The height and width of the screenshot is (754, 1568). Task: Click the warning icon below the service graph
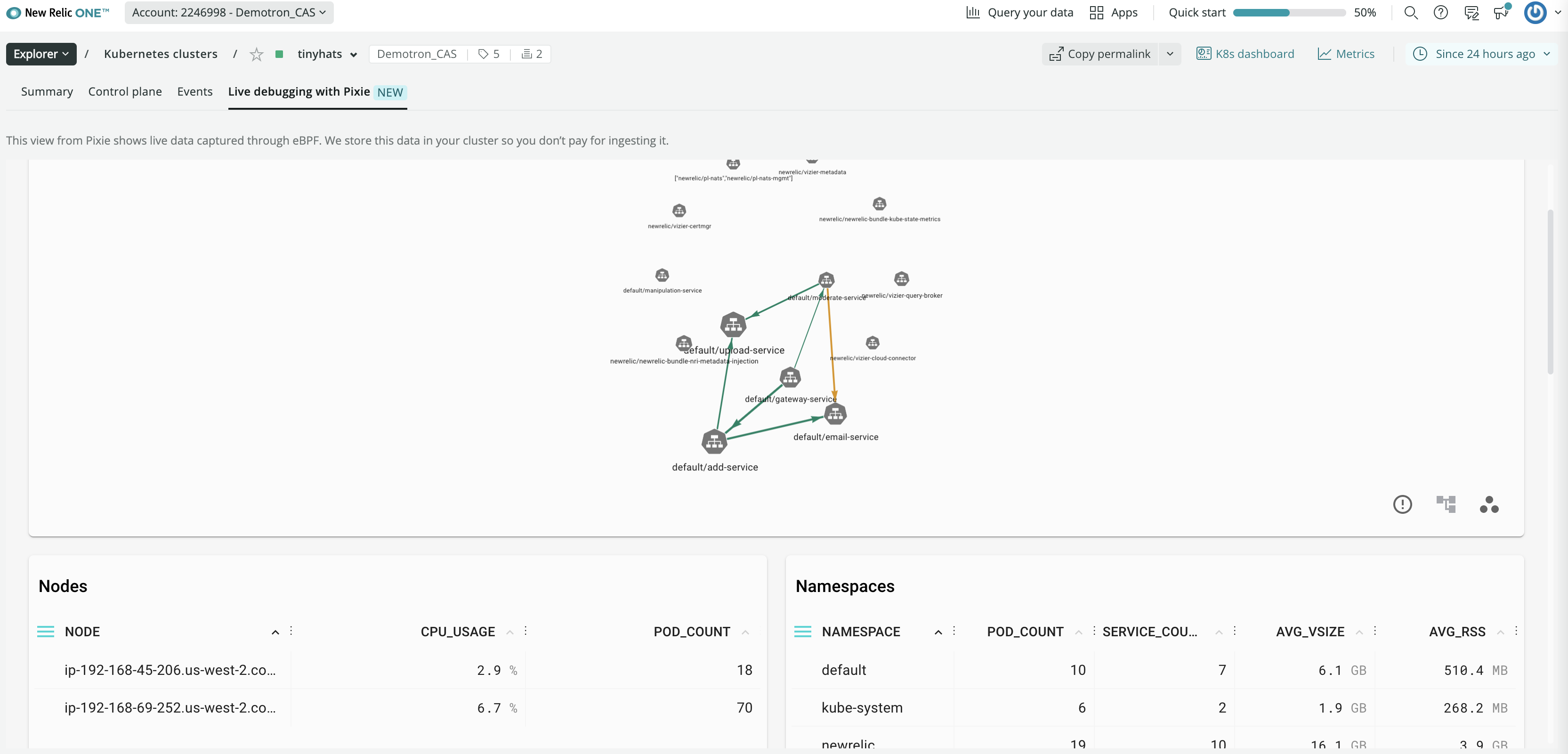coord(1402,504)
